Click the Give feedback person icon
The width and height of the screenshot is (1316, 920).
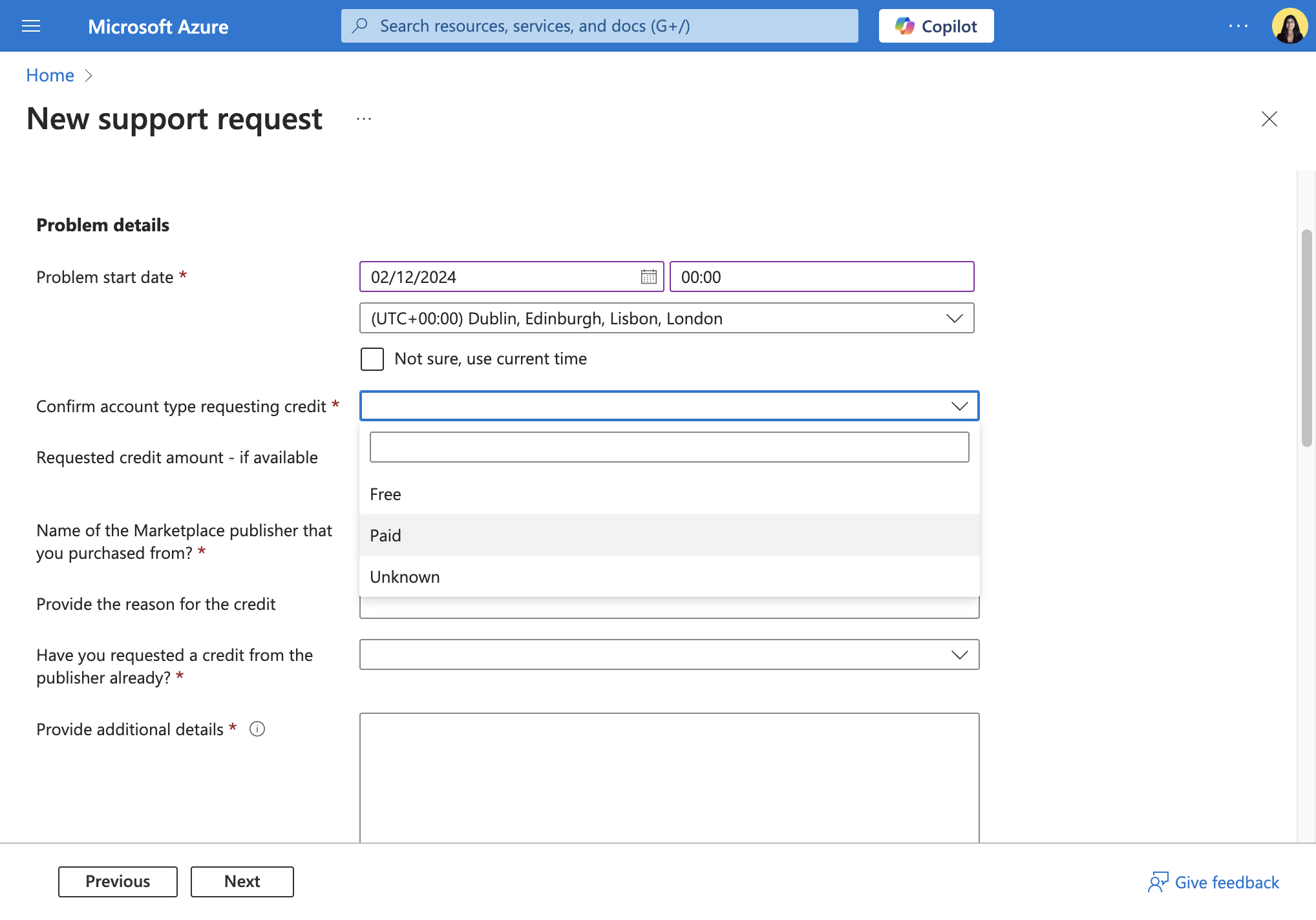tap(1158, 882)
